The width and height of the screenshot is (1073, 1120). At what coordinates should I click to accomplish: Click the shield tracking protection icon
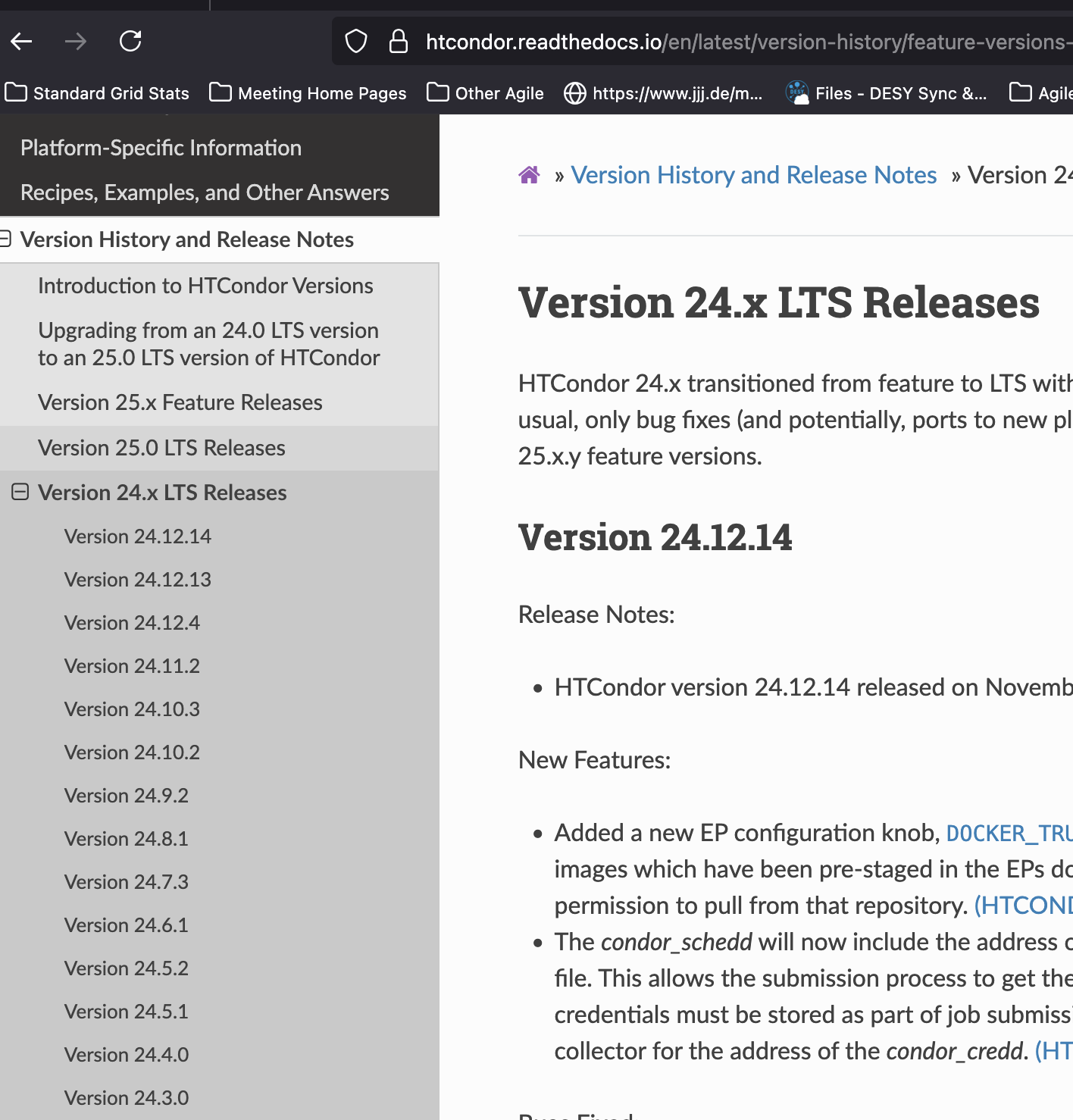coord(356,41)
